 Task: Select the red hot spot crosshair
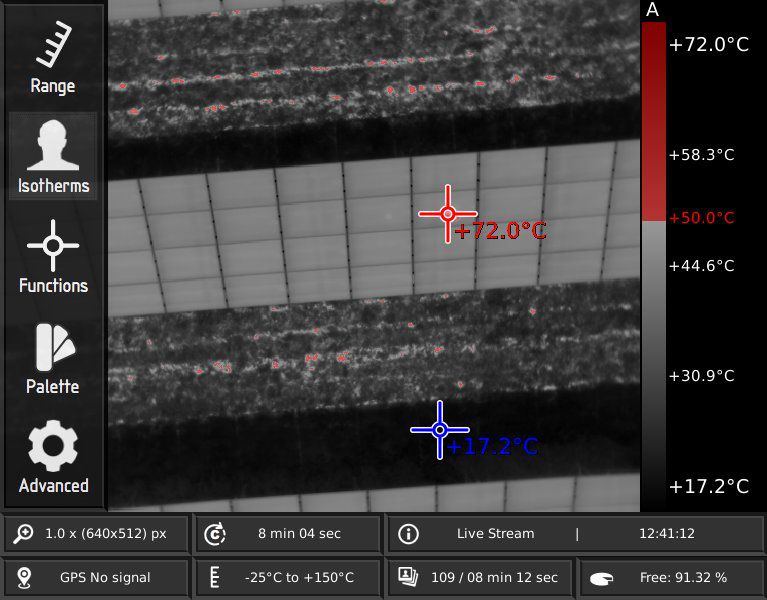[448, 214]
